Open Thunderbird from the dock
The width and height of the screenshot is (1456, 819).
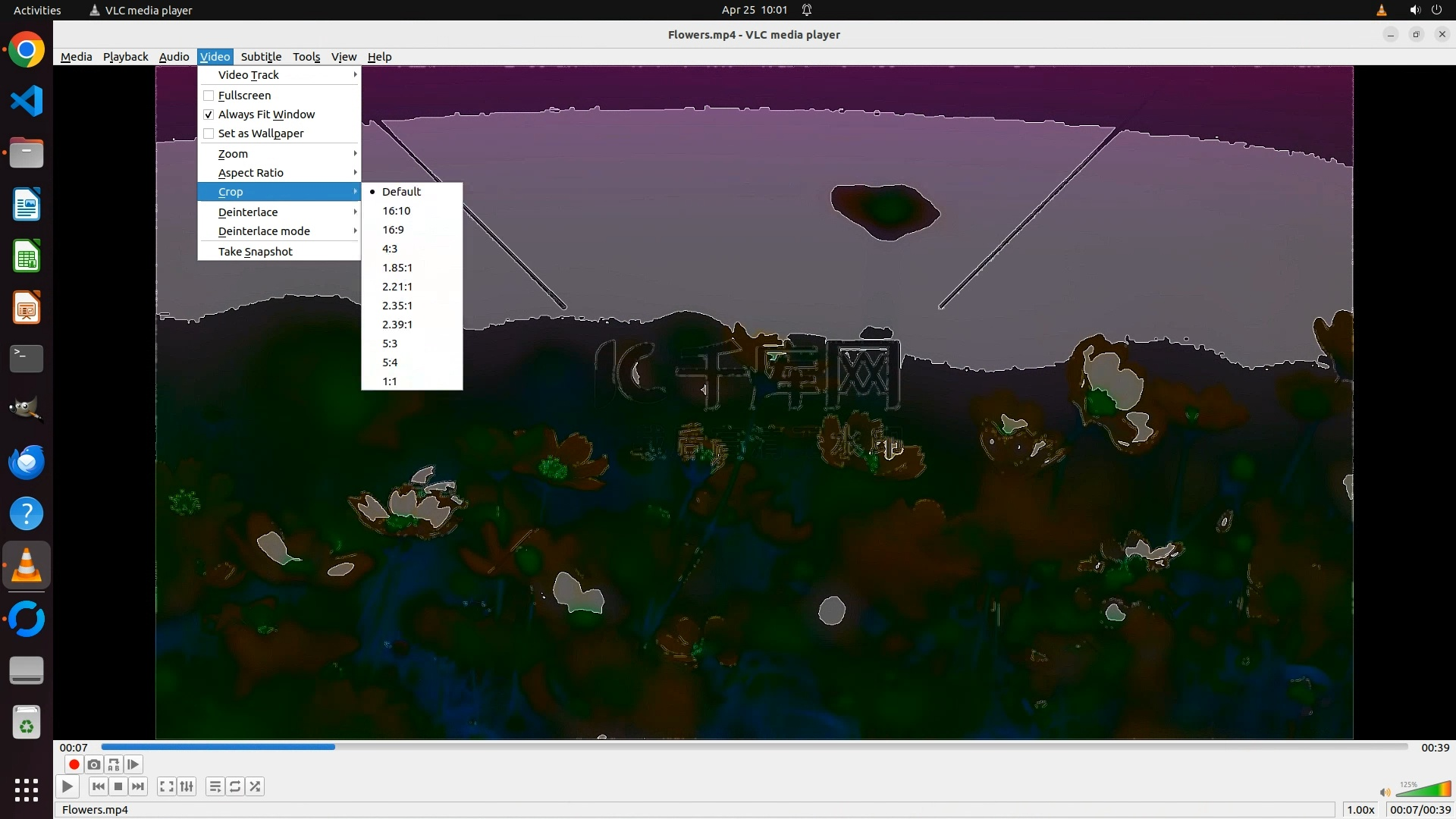[x=27, y=462]
